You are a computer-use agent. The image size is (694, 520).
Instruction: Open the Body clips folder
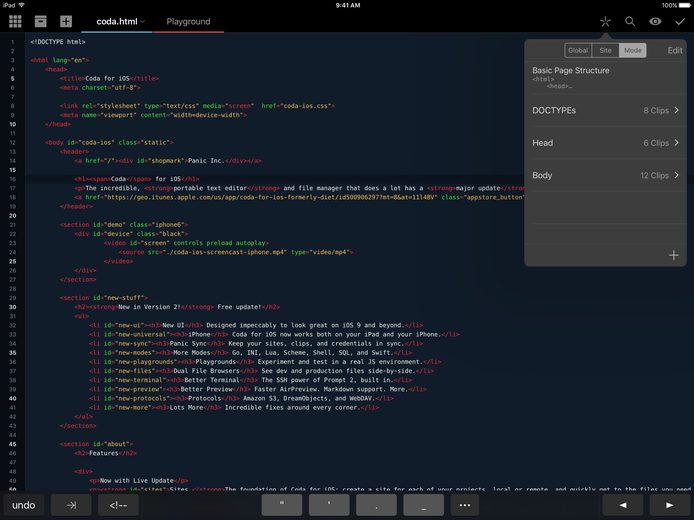pyautogui.click(x=605, y=175)
